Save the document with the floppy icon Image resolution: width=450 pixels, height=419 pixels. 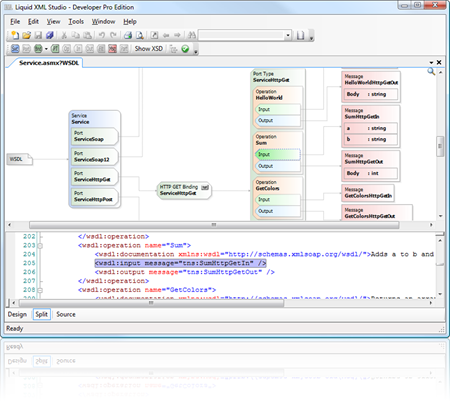pyautogui.click(x=38, y=35)
